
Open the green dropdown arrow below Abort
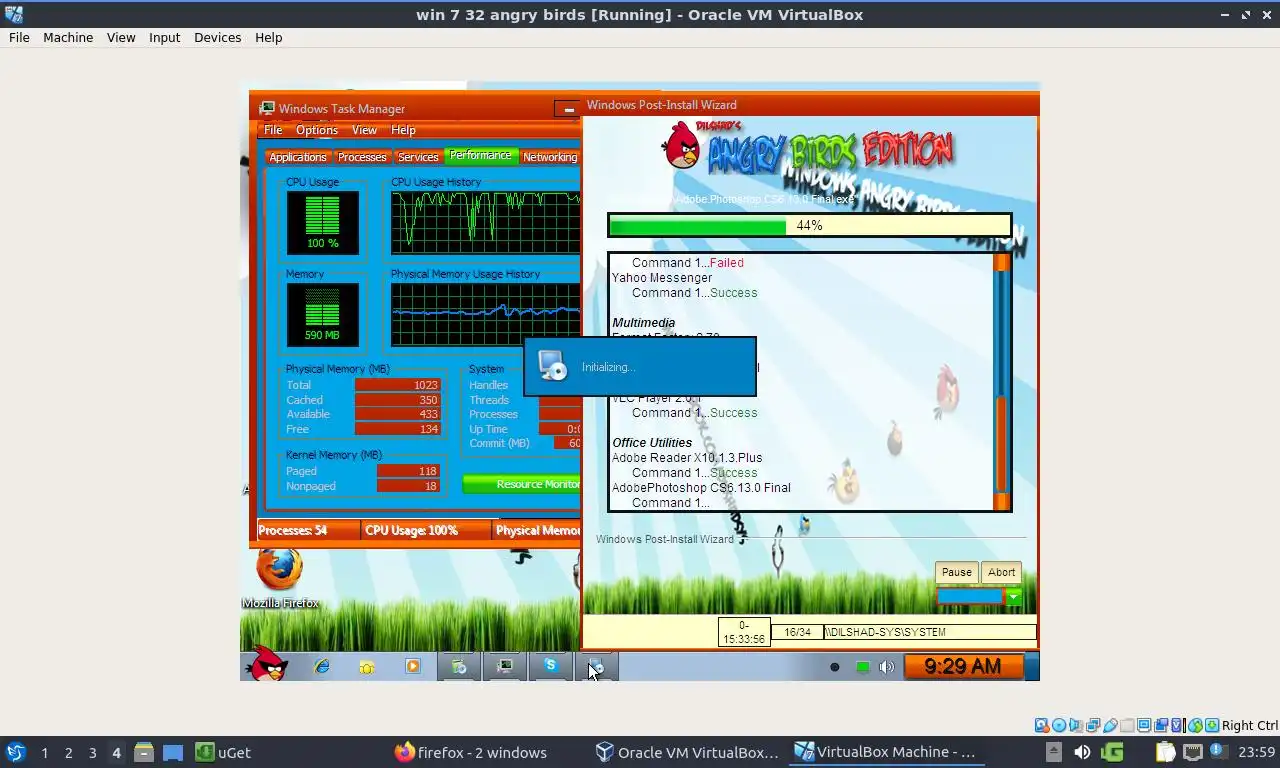[x=1014, y=597]
